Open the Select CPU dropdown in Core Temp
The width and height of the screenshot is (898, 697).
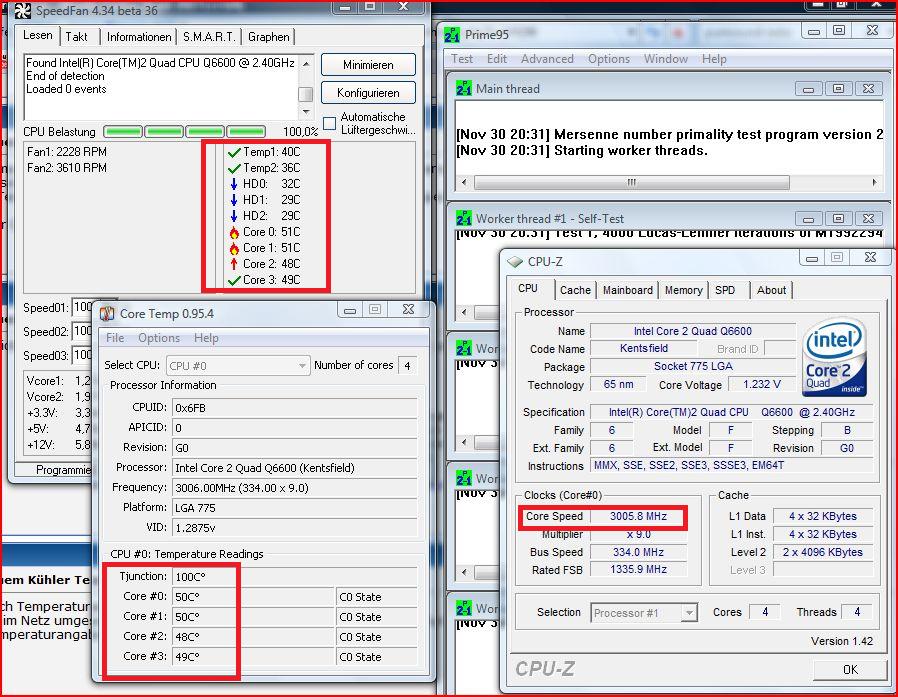pos(237,365)
